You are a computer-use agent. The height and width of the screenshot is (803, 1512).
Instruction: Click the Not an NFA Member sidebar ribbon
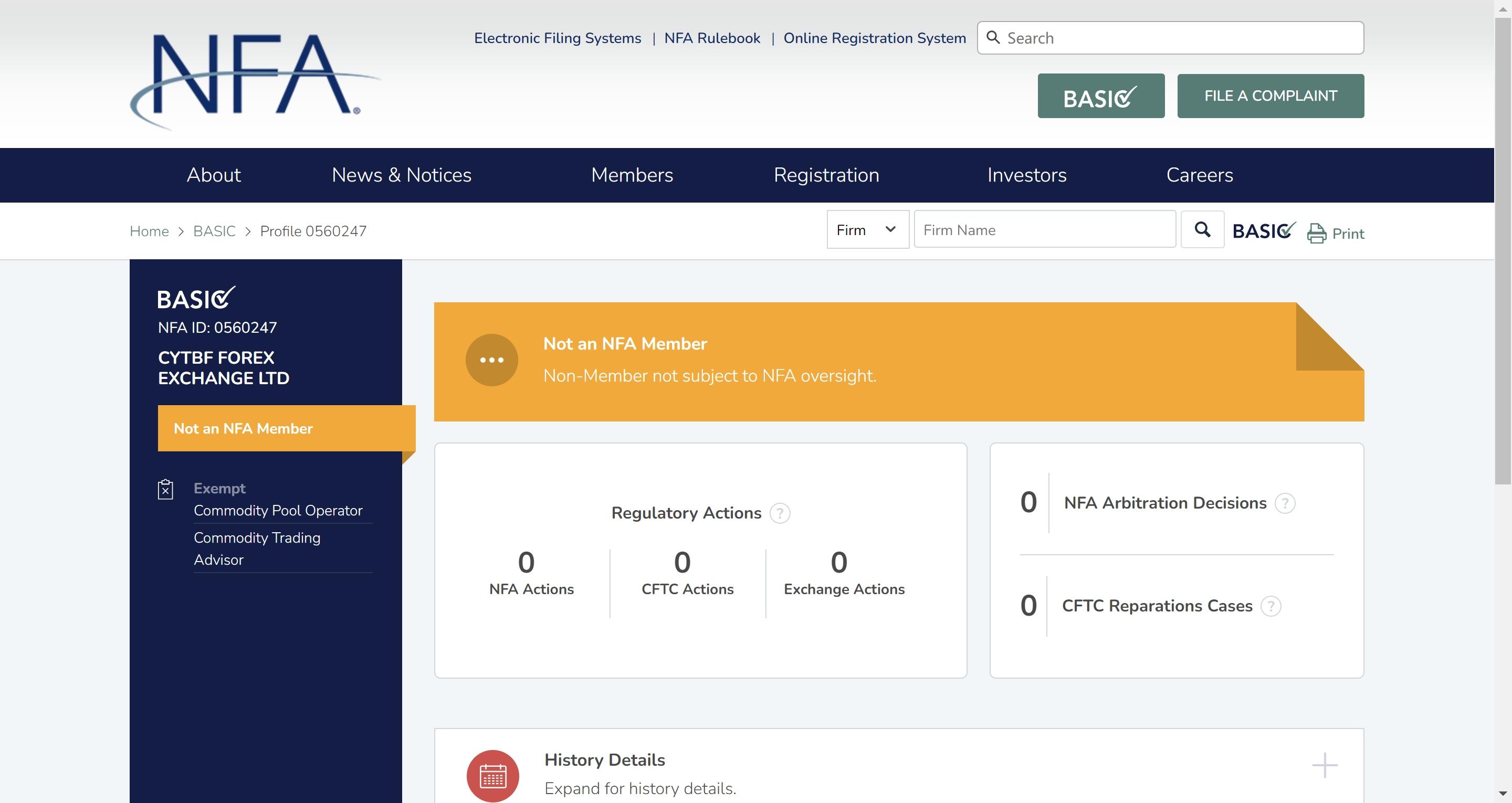pos(287,428)
